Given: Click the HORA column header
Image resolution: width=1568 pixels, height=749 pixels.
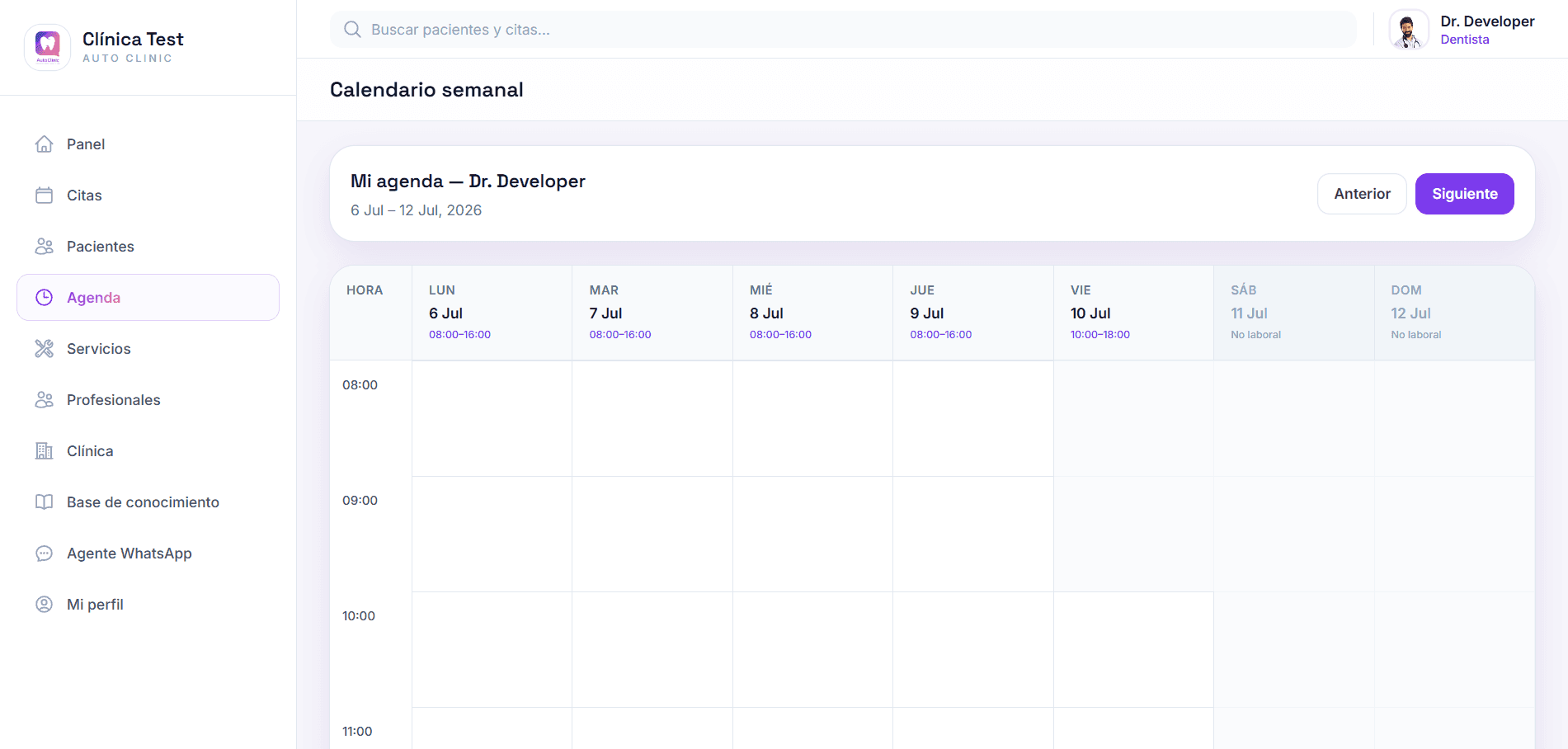Looking at the screenshot, I should pos(365,290).
